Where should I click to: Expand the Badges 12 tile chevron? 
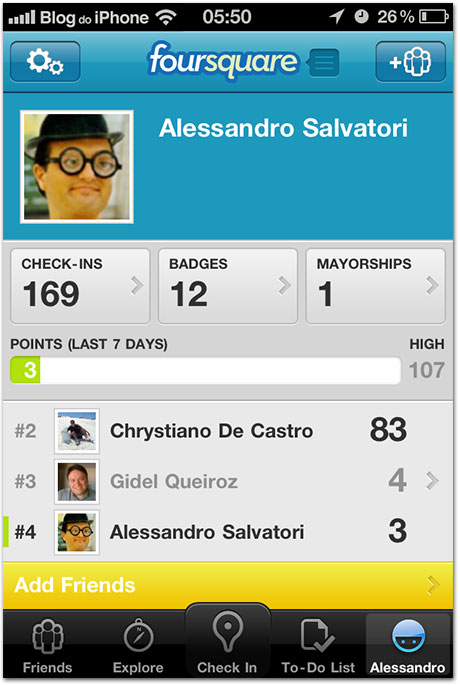[284, 285]
